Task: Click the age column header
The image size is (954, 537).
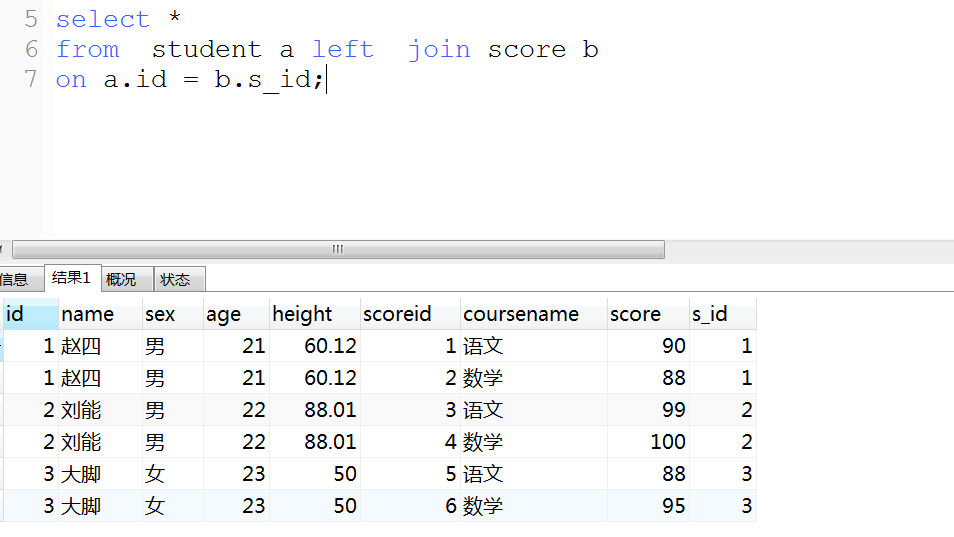Action: [236, 314]
